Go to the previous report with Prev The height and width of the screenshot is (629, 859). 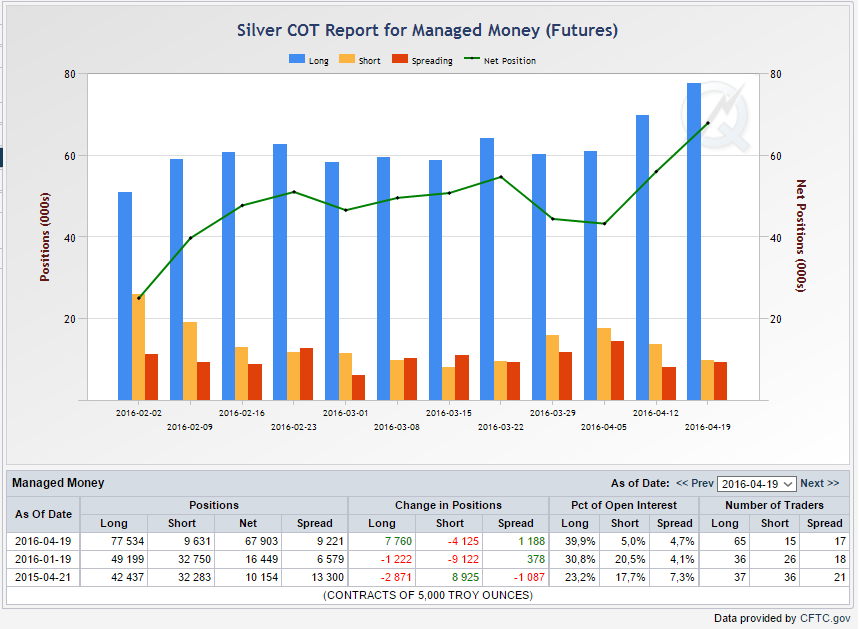[695, 484]
